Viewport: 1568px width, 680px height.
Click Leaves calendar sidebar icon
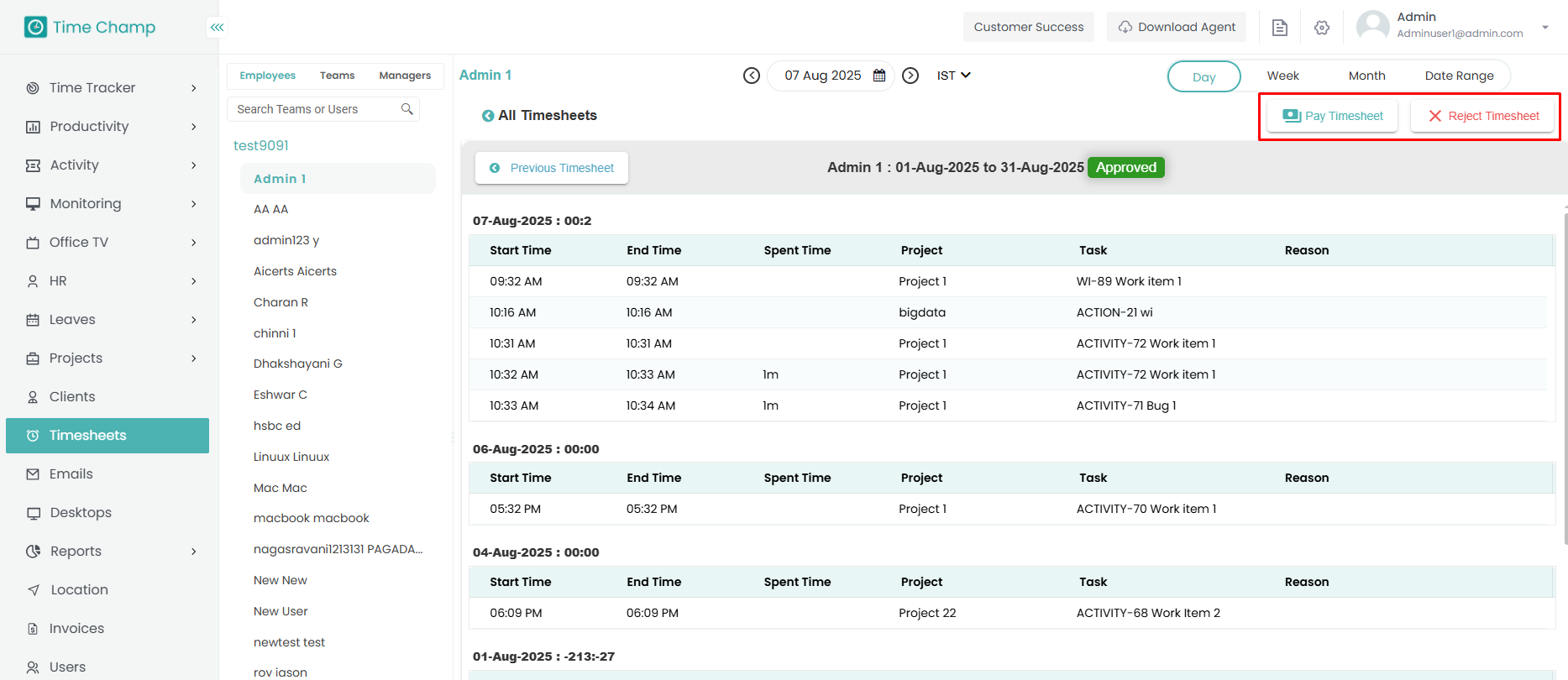click(33, 320)
